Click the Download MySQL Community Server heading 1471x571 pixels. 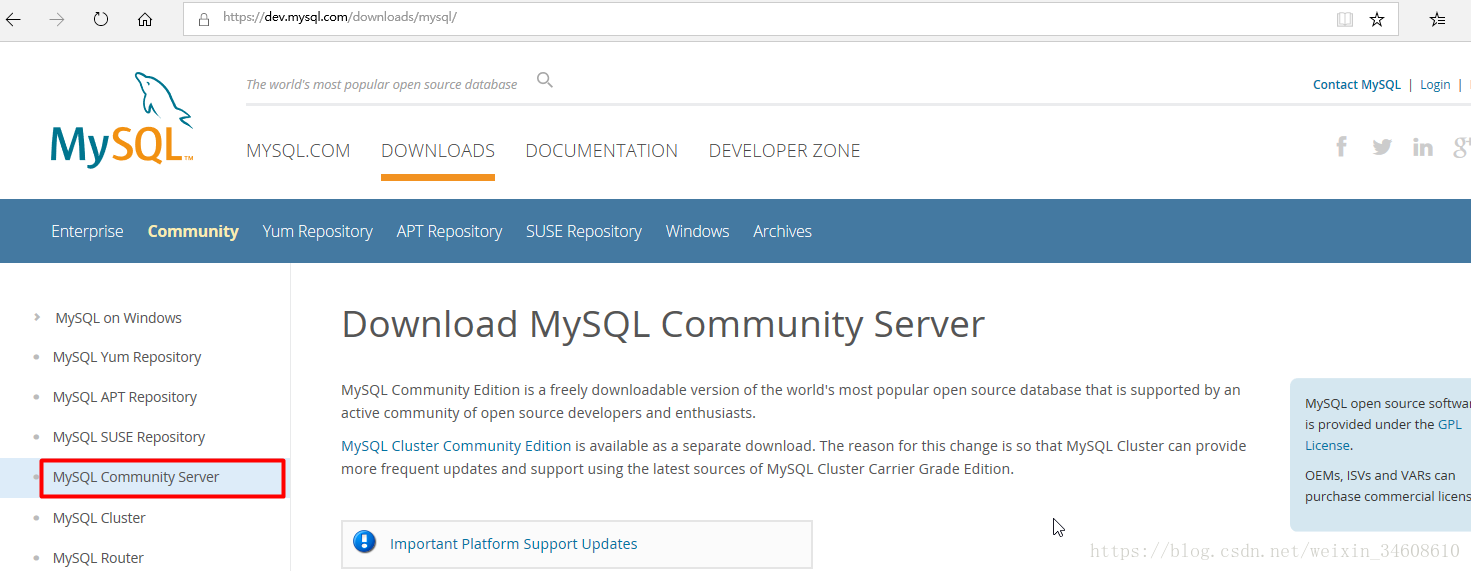[663, 324]
